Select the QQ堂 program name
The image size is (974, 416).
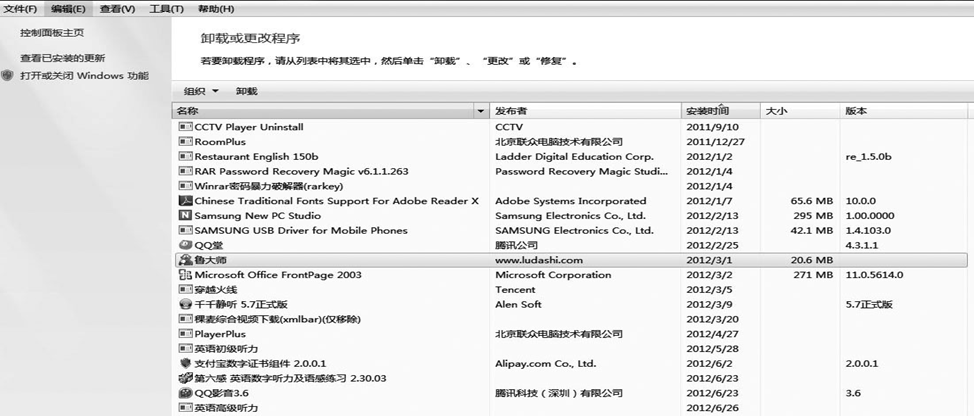point(209,245)
